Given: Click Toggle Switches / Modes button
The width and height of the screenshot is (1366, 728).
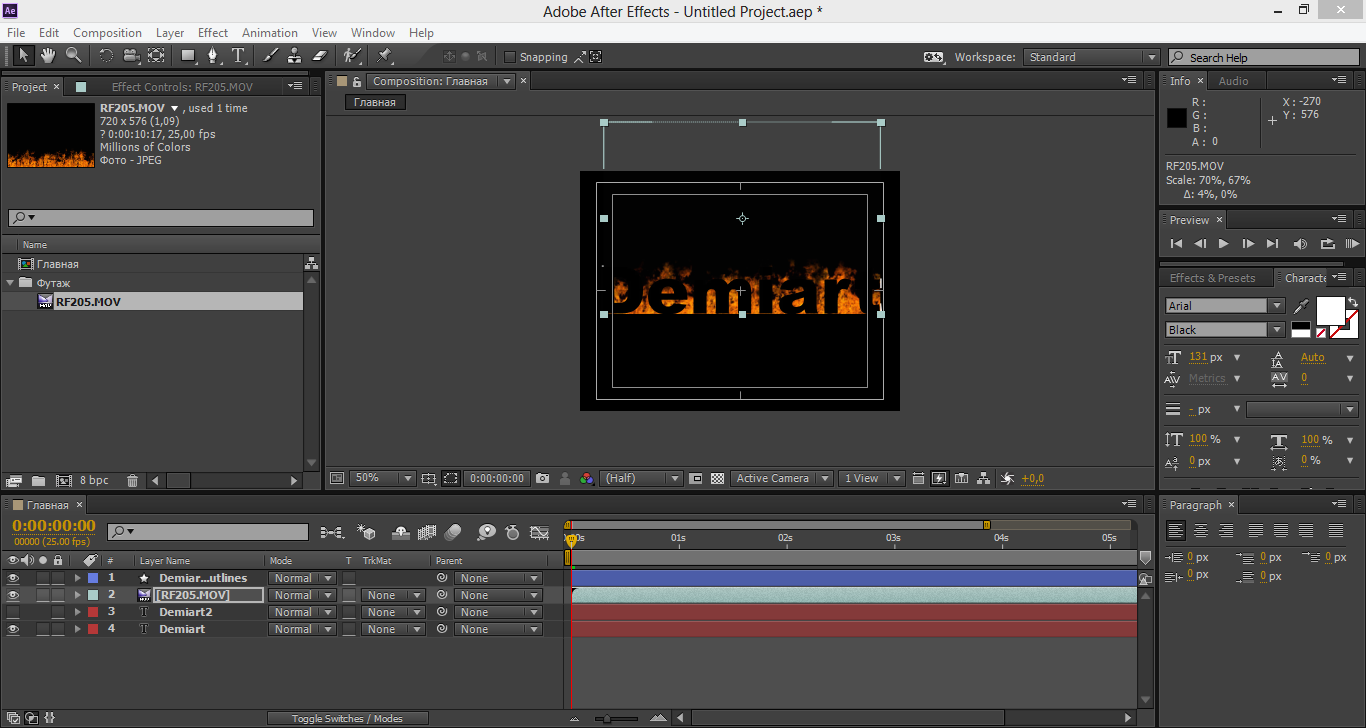Looking at the screenshot, I should (x=347, y=718).
